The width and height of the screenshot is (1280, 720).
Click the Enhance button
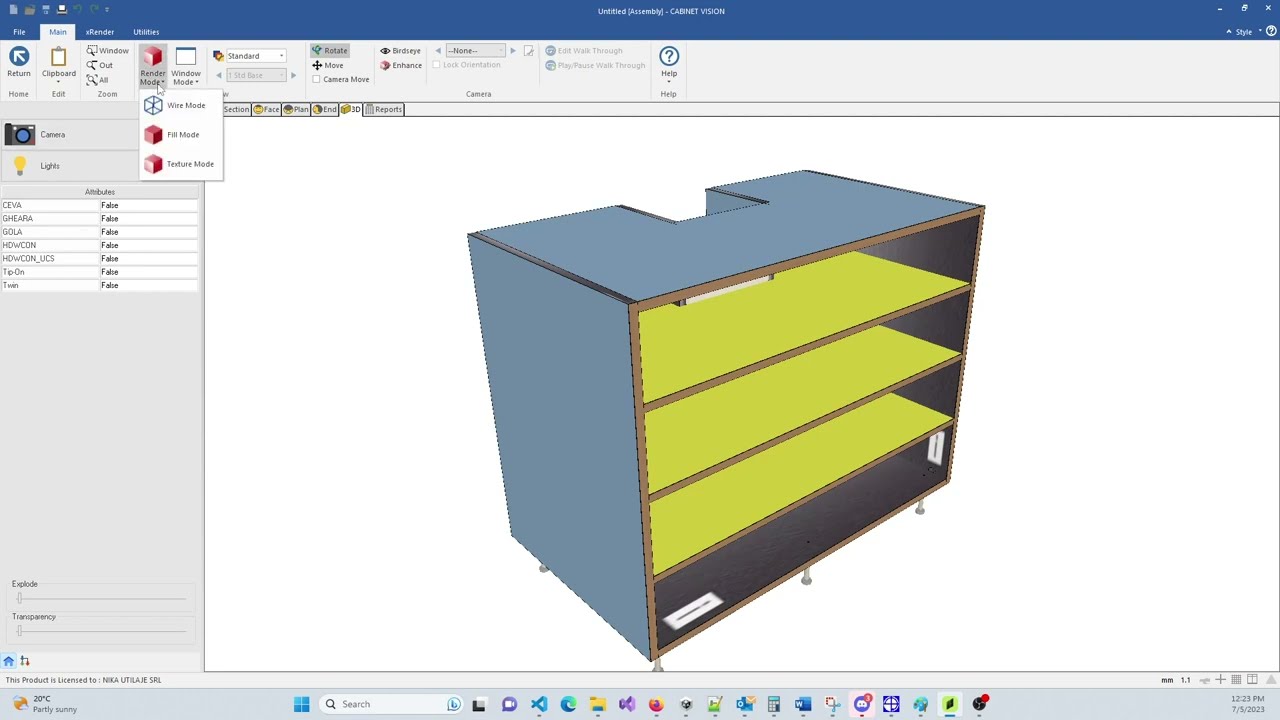click(x=400, y=66)
